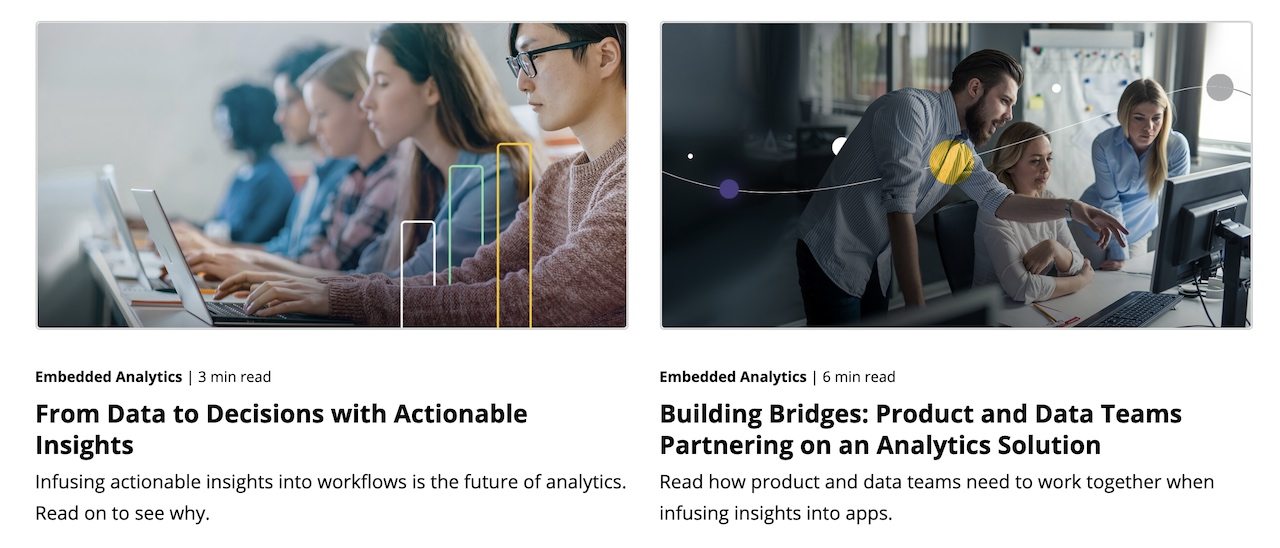
Task: Click the '3 min read' label
Action: point(235,377)
